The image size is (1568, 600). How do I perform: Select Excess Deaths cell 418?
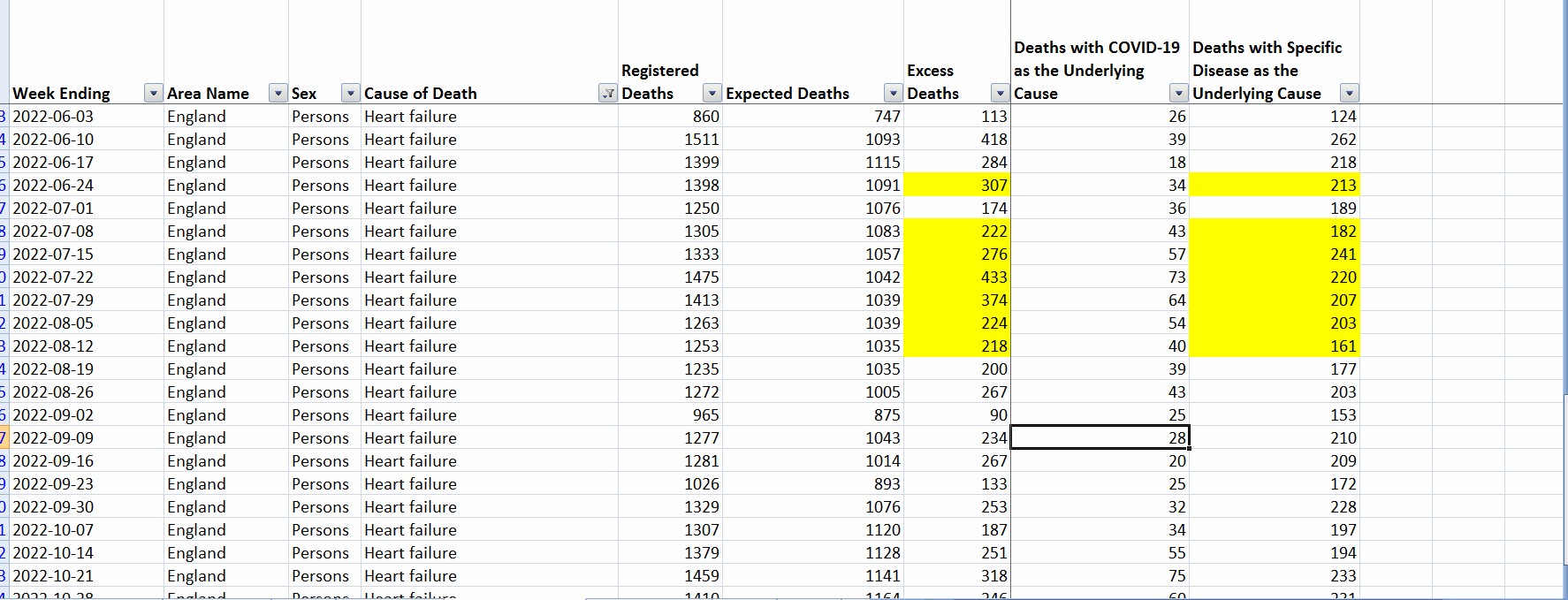tap(957, 139)
